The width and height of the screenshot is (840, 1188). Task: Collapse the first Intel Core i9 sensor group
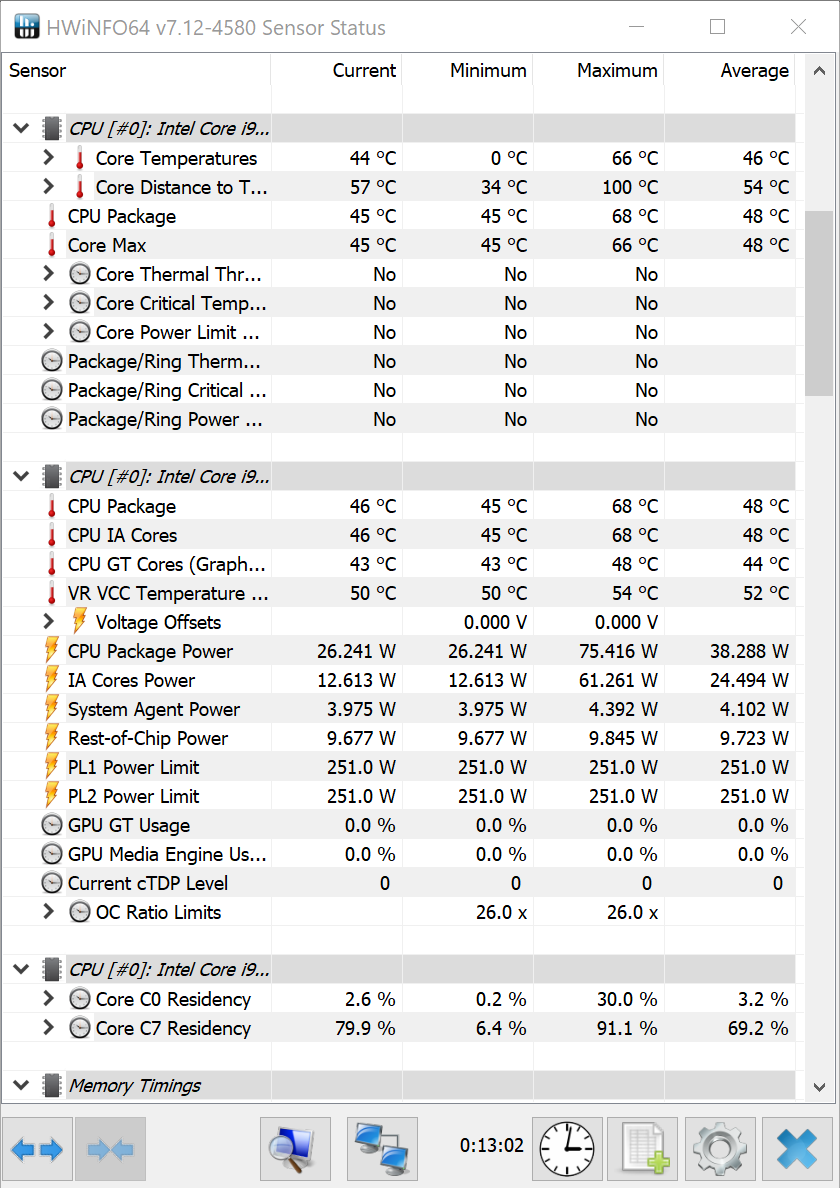(21, 128)
